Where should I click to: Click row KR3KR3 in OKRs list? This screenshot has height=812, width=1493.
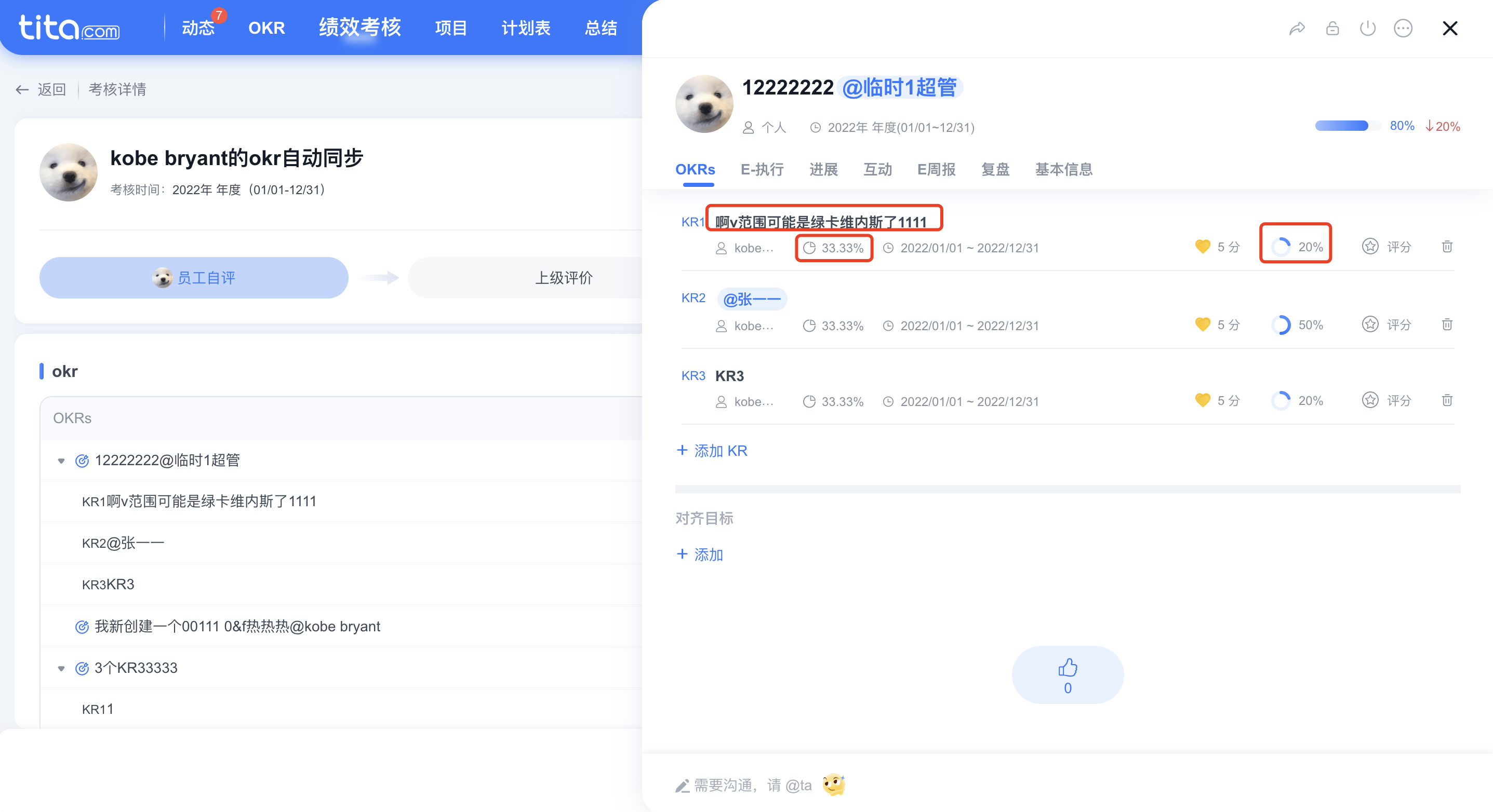pos(341,585)
